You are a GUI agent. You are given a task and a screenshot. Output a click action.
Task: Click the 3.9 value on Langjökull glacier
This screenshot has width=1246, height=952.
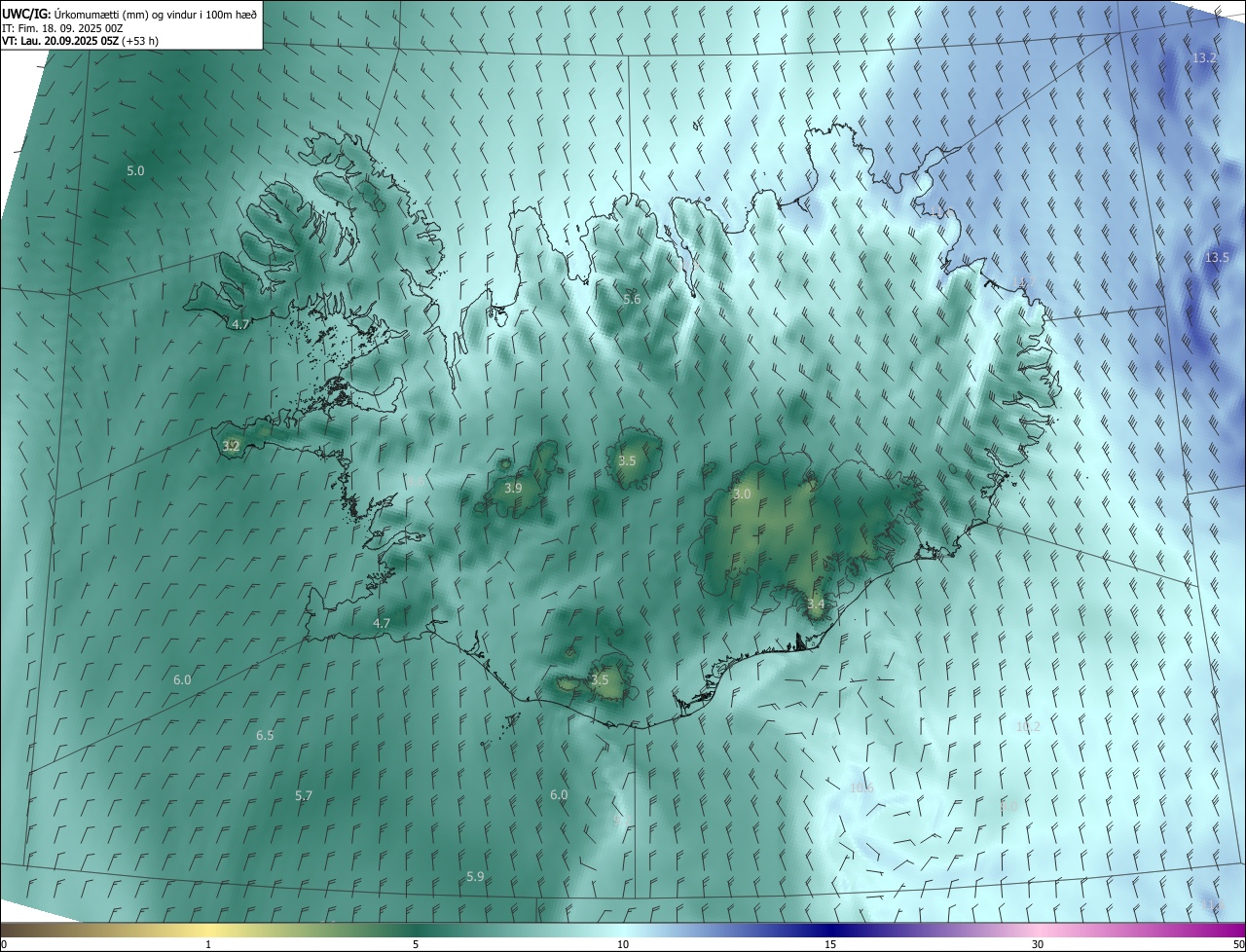(513, 488)
